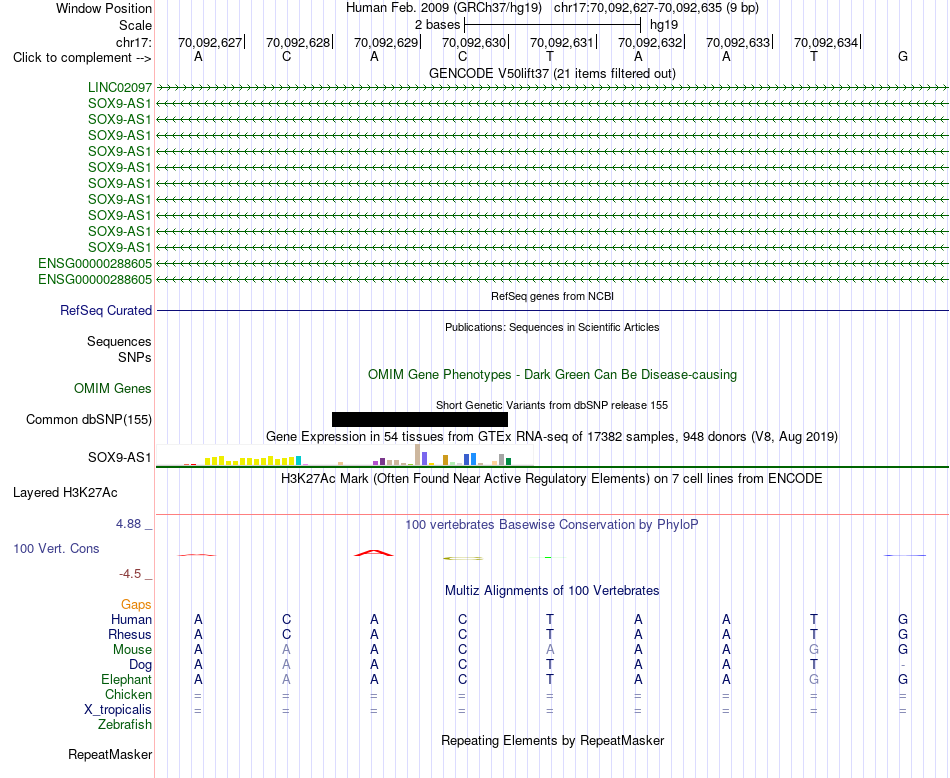Select the Dog species label
Viewport: 950px width, 778px height.
pos(140,665)
